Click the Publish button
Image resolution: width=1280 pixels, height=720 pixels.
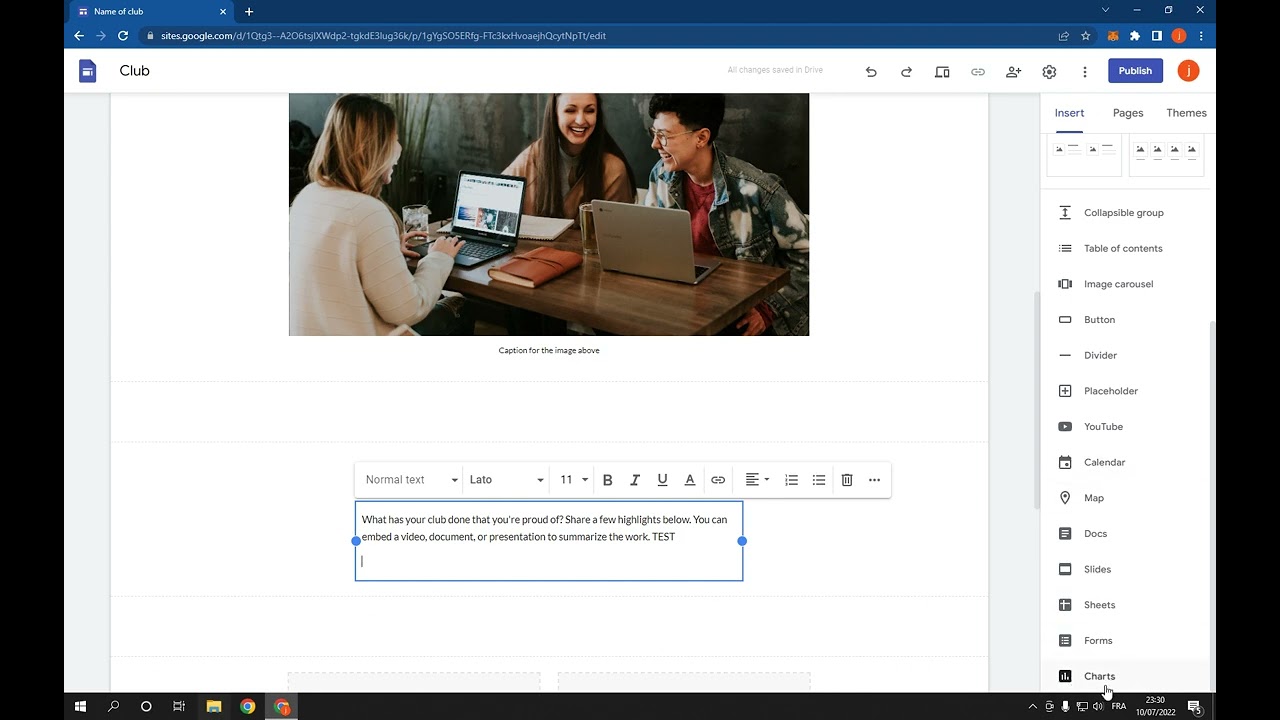pyautogui.click(x=1135, y=71)
